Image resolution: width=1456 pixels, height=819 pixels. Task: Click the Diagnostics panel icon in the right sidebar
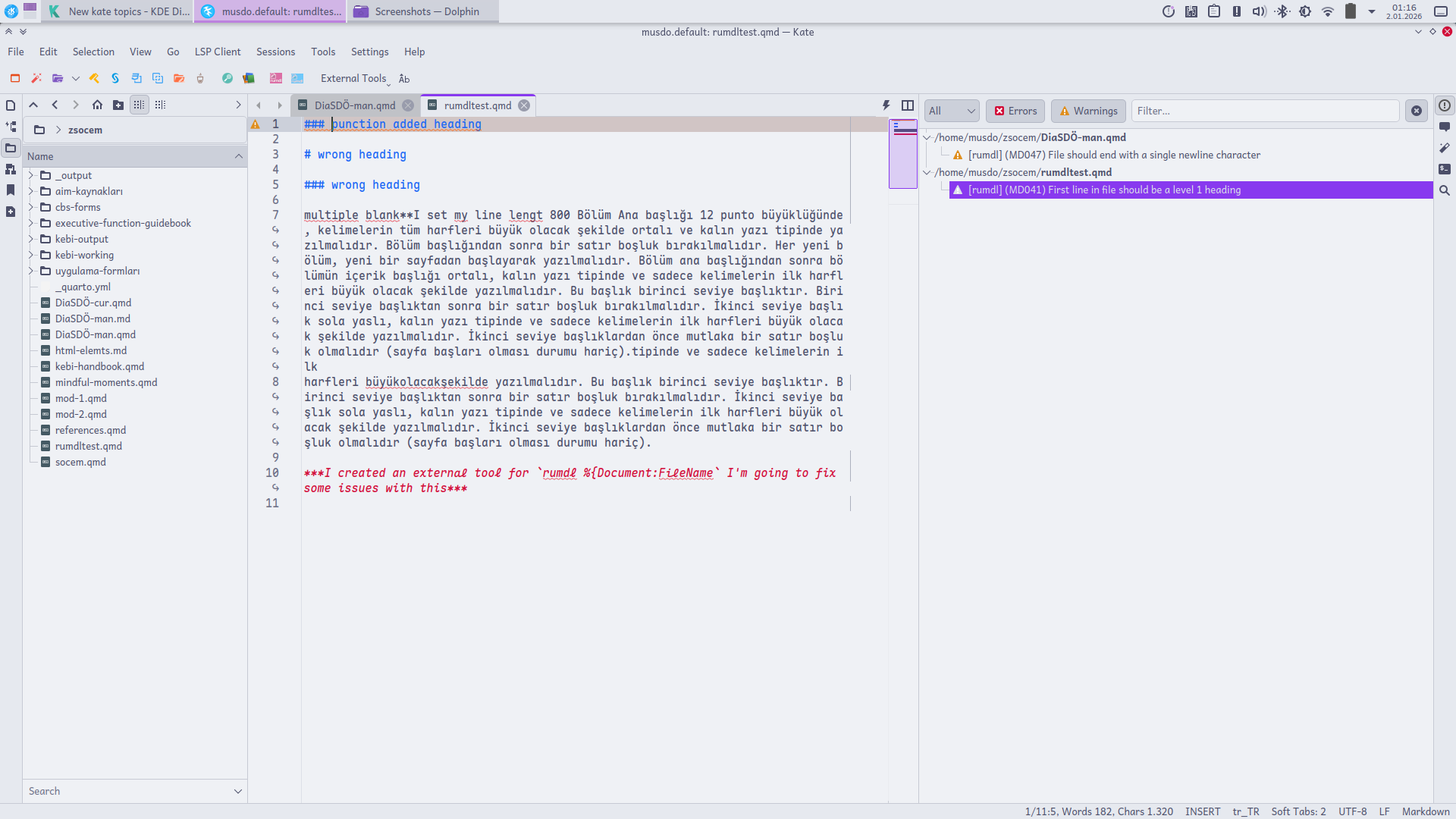click(x=1445, y=105)
